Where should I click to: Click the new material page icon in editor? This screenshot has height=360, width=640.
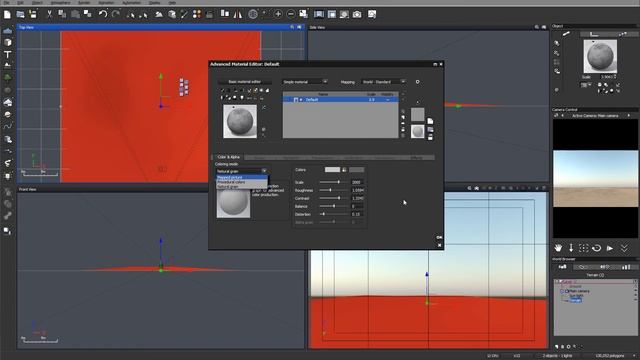[x=430, y=121]
